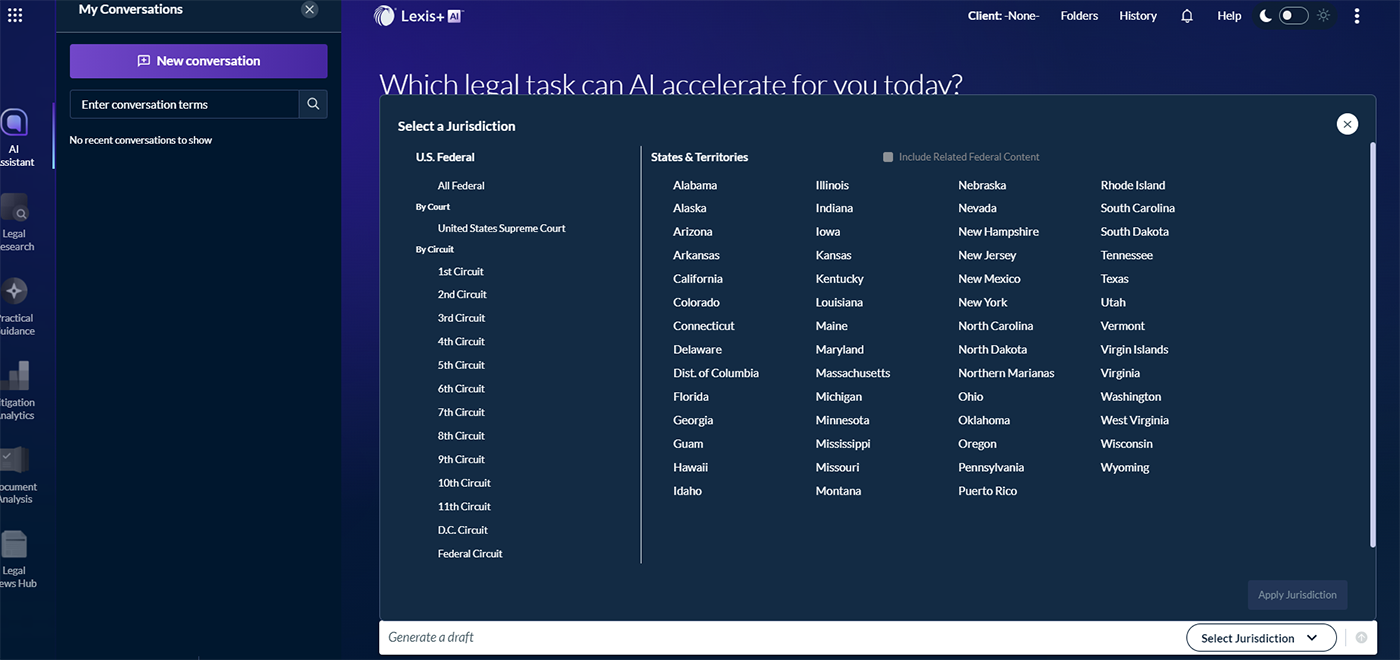Choose Guam
Viewport: 1400px width, 660px height.
pos(688,444)
